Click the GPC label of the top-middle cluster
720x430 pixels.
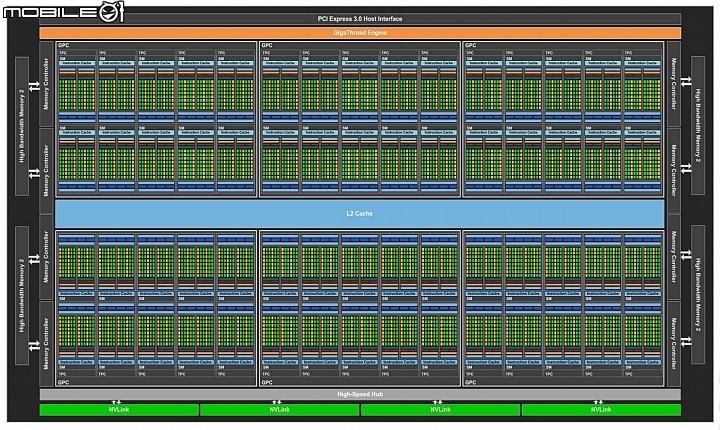[x=267, y=45]
